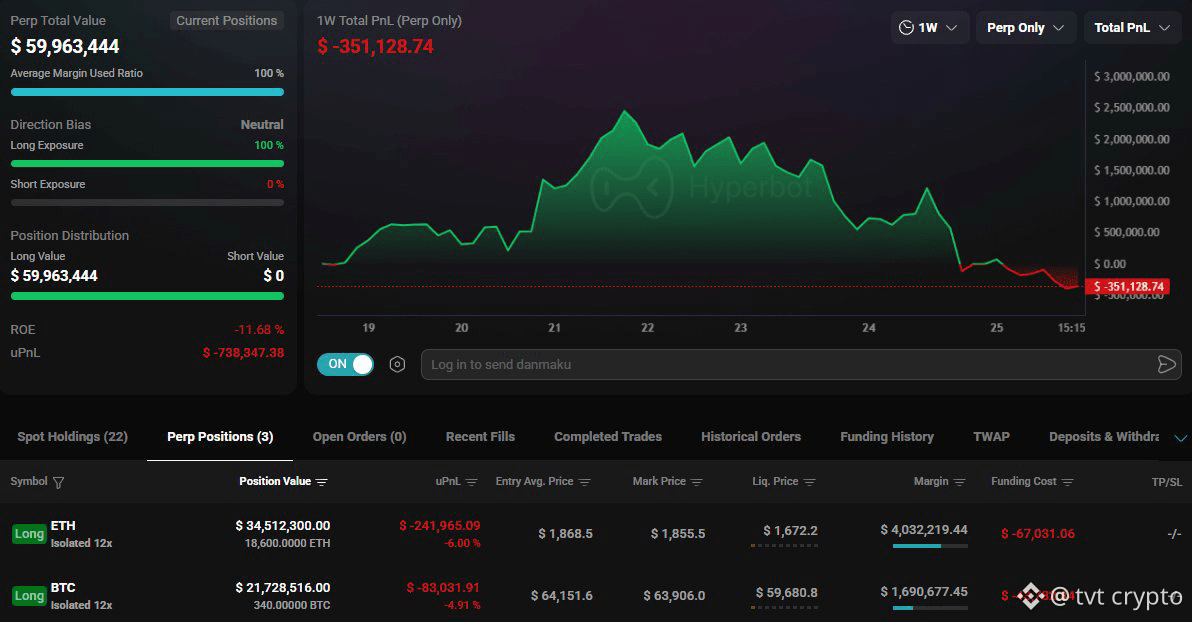
Task: View Historical Orders tab
Action: tap(751, 436)
